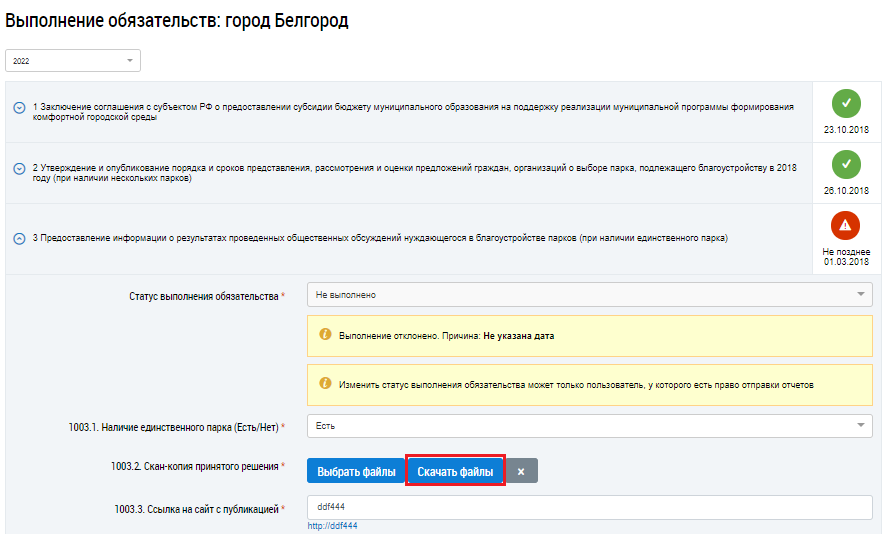Screen dimensions: 888x534
Task: Click the 'Не позднее 01.03.2018' deadline text
Action: [846, 257]
